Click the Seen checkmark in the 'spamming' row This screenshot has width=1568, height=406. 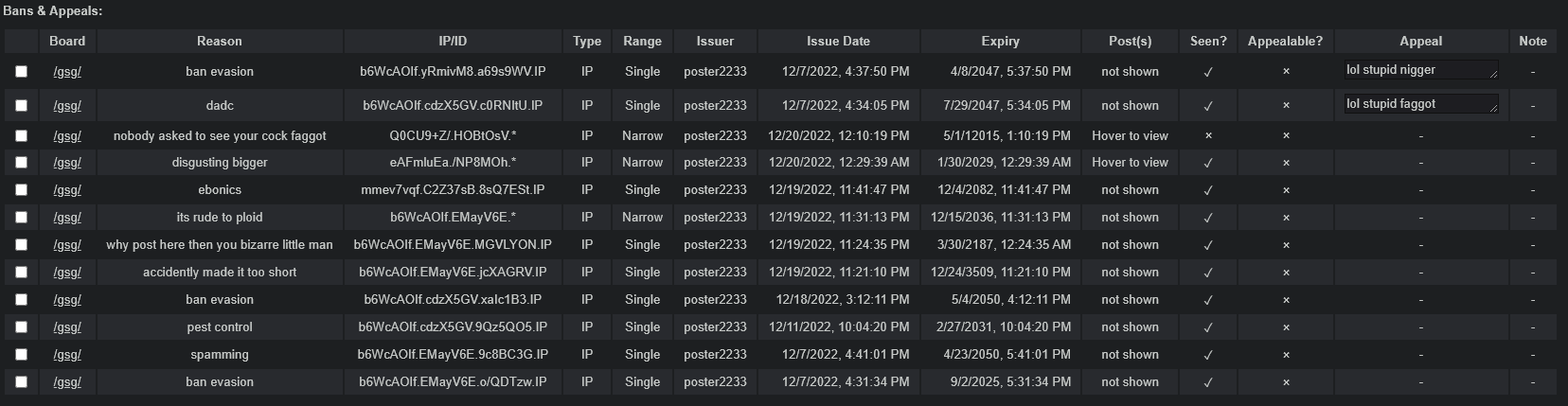[x=1207, y=355]
